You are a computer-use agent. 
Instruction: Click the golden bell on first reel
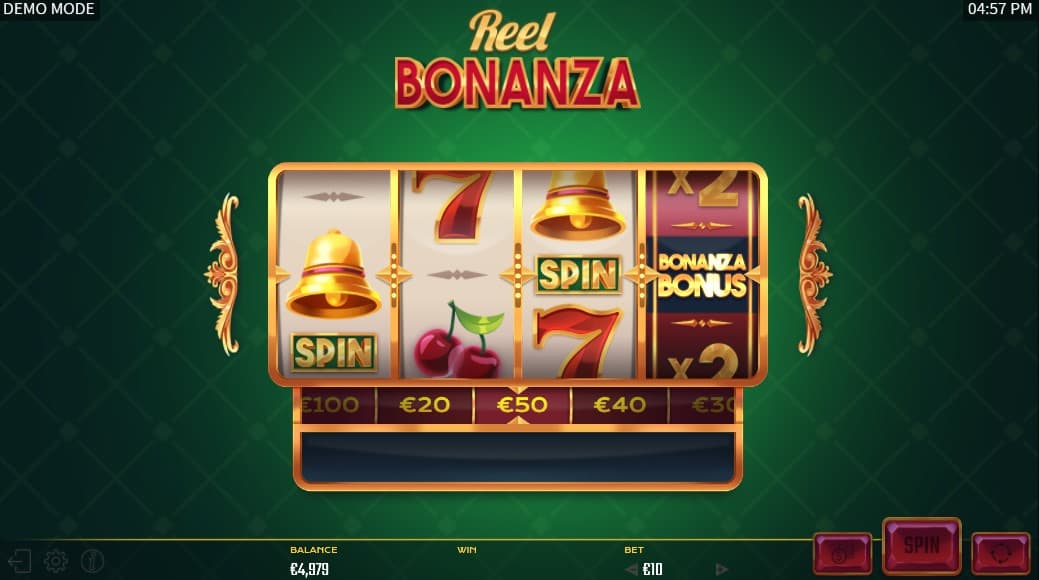[333, 274]
